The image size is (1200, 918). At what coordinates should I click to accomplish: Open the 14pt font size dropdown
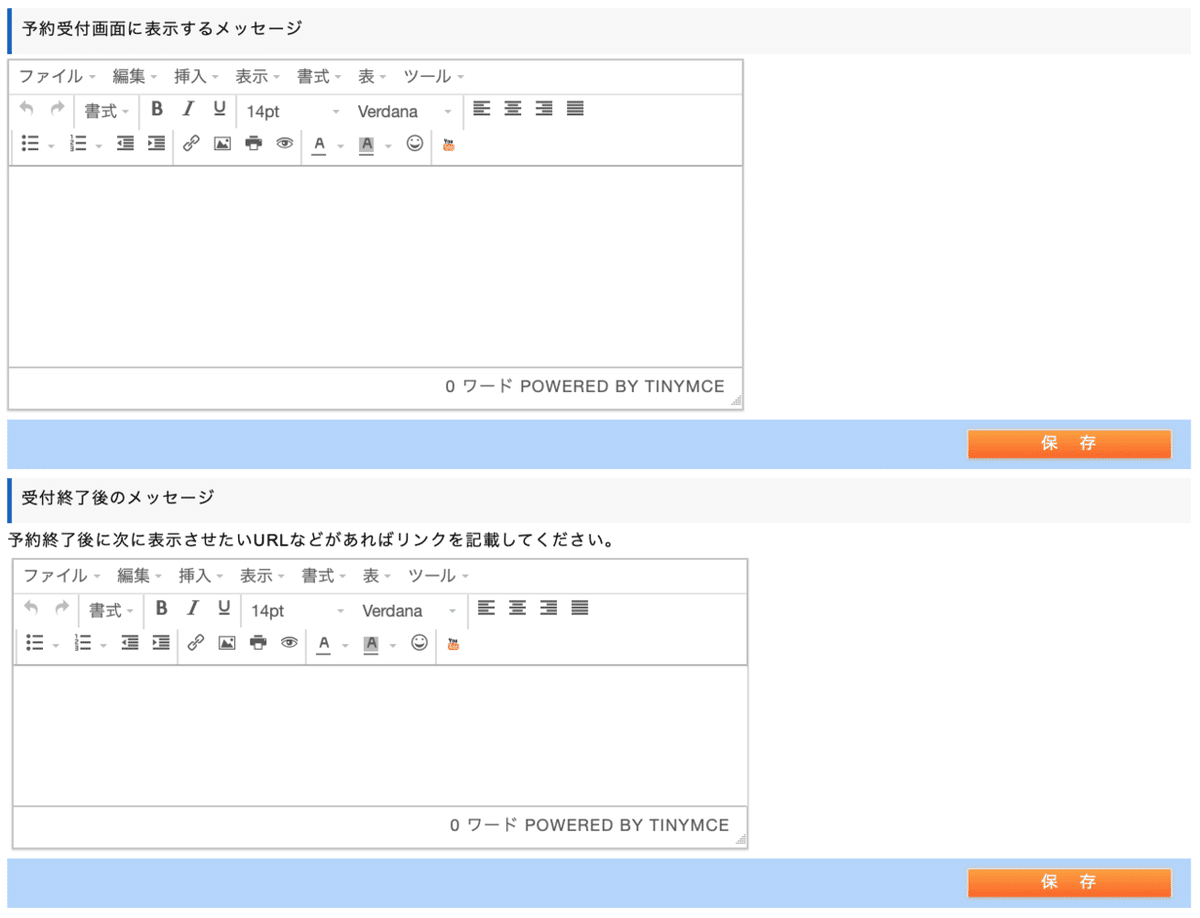point(280,110)
